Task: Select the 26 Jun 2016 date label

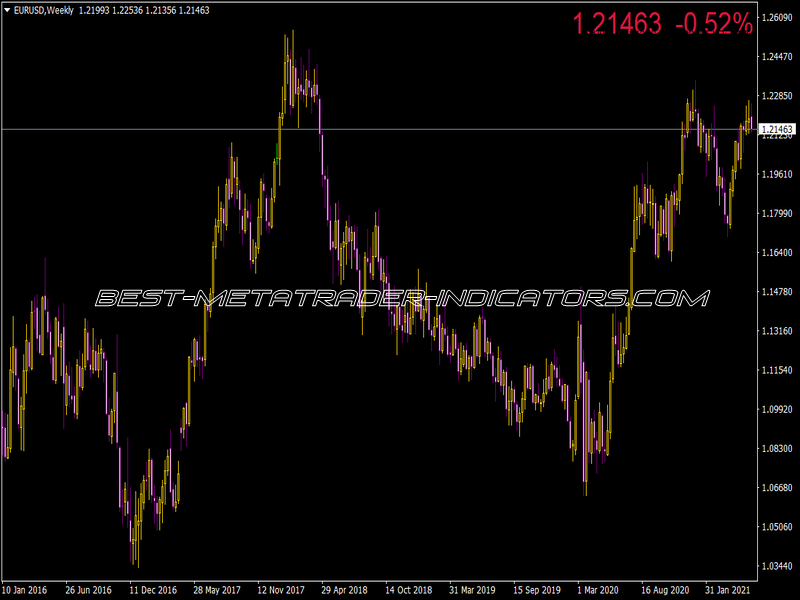Action: point(88,590)
